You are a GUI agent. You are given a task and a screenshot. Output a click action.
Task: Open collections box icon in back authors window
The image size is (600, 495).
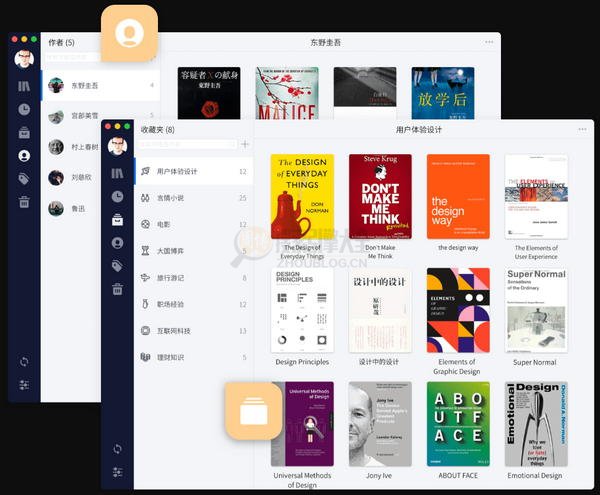pos(24,132)
